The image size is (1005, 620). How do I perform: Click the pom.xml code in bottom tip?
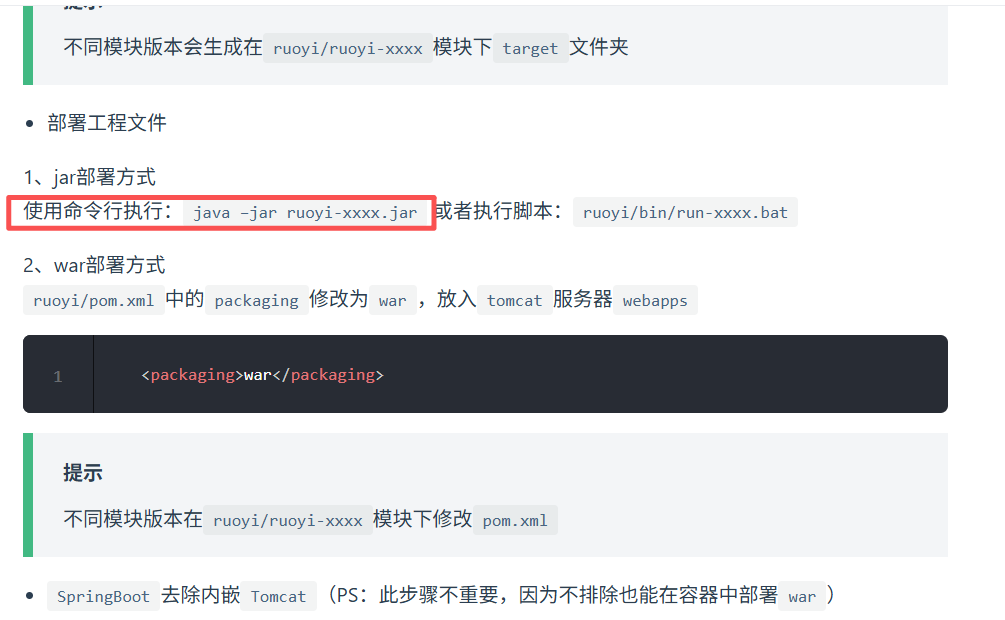[515, 520]
